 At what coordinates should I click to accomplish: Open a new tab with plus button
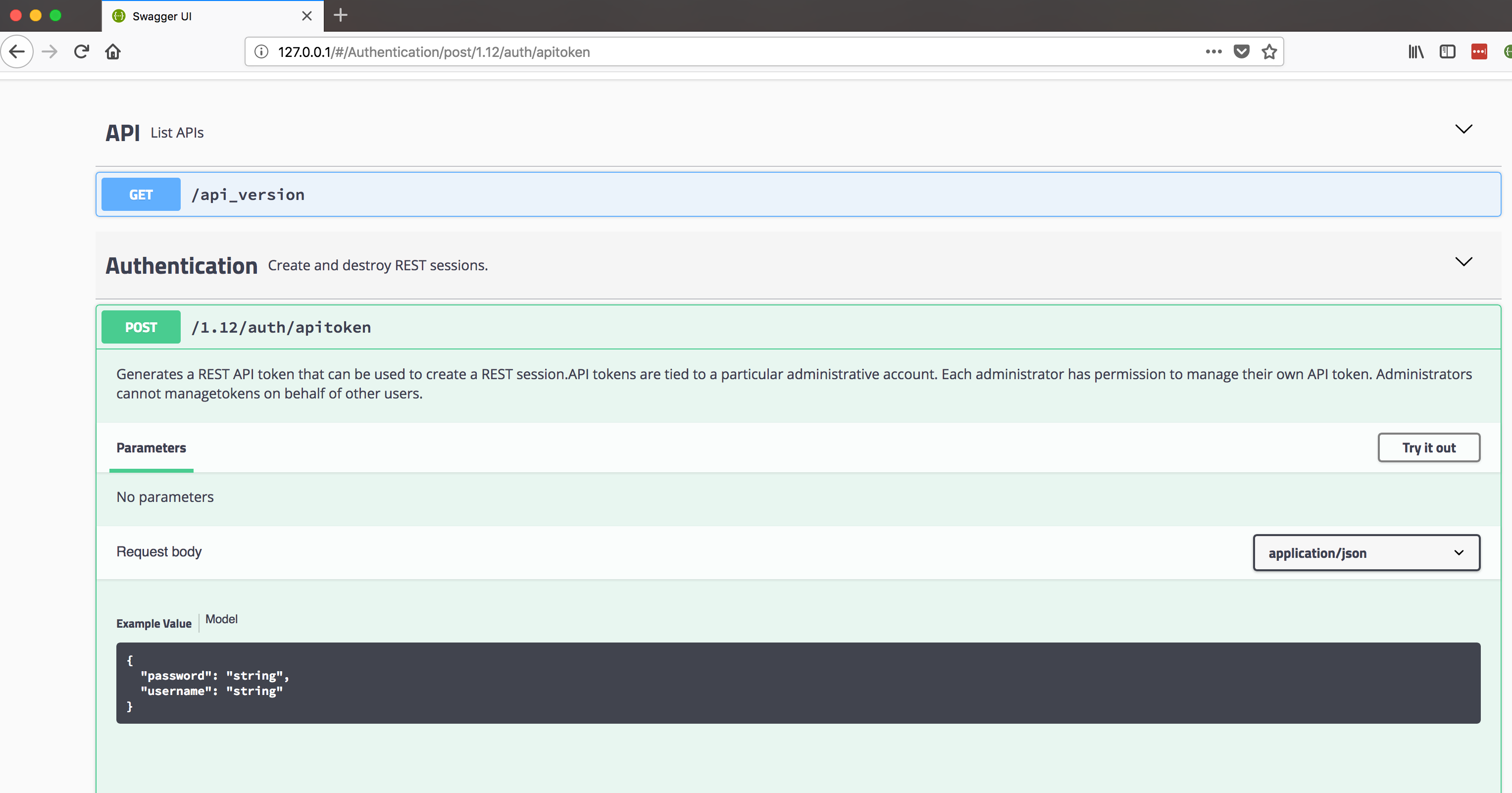point(341,15)
